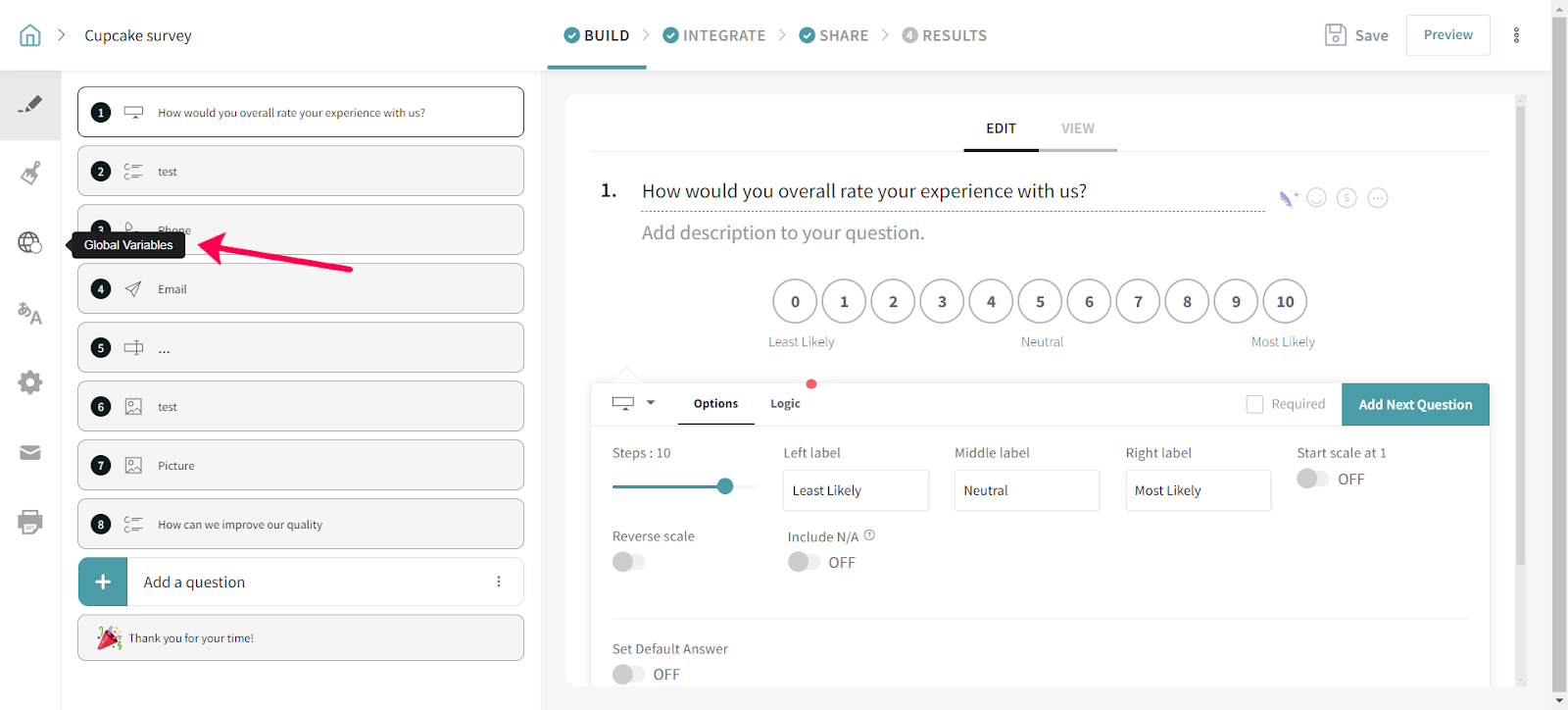
Task: Switch to the Logic tab
Action: coord(785,404)
